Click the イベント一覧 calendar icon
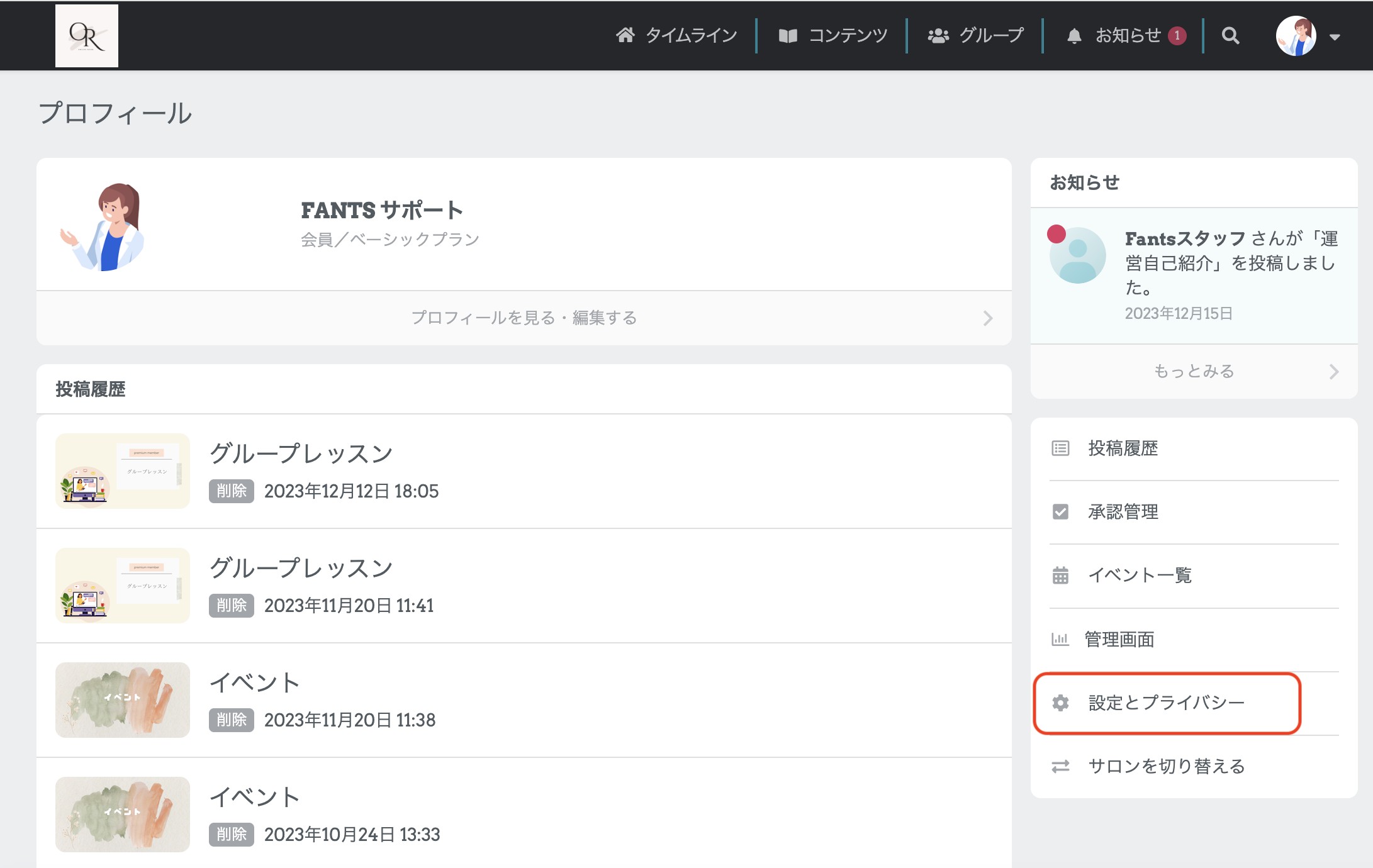Viewport: 1373px width, 868px height. (1060, 575)
